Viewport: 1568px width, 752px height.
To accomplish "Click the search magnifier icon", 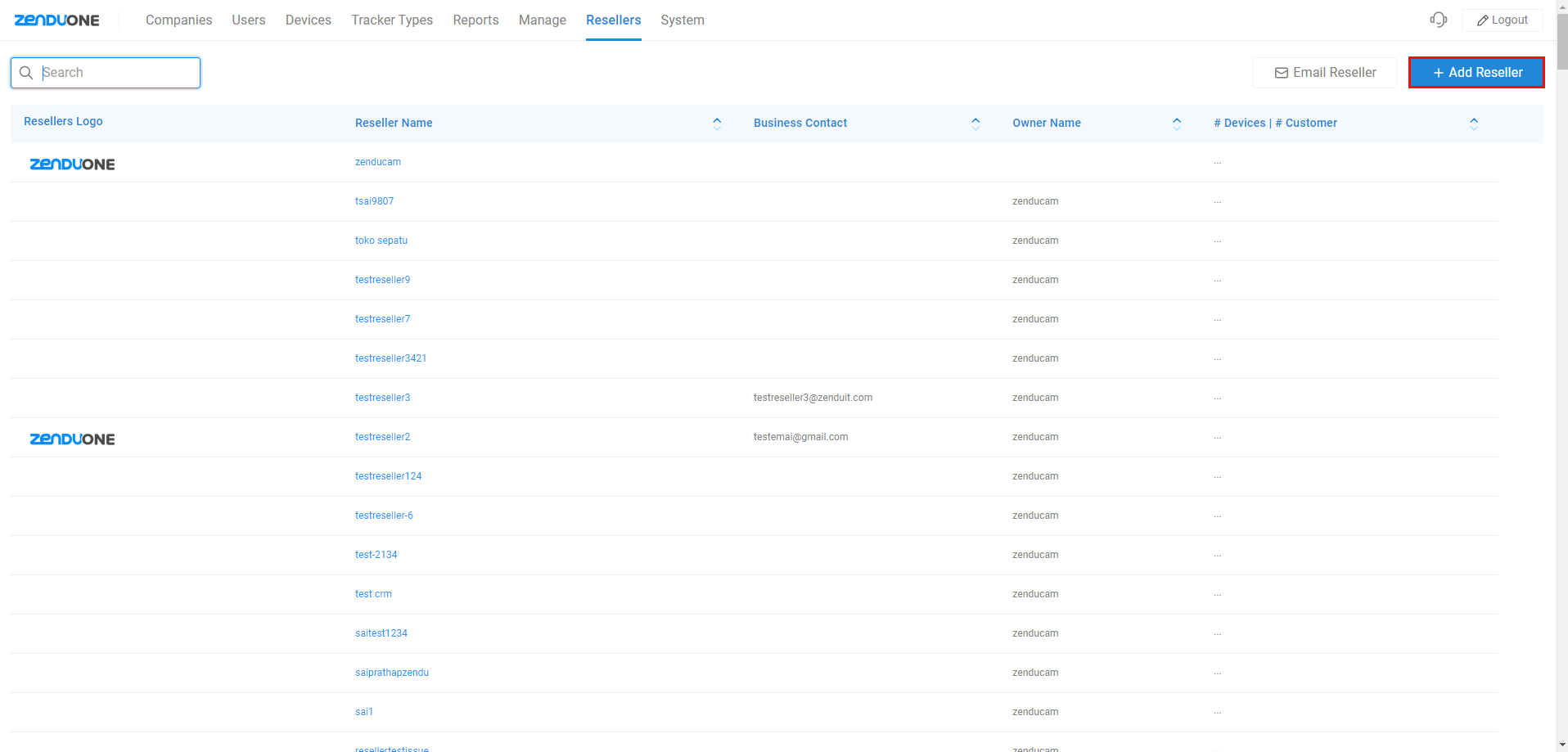I will (x=26, y=73).
